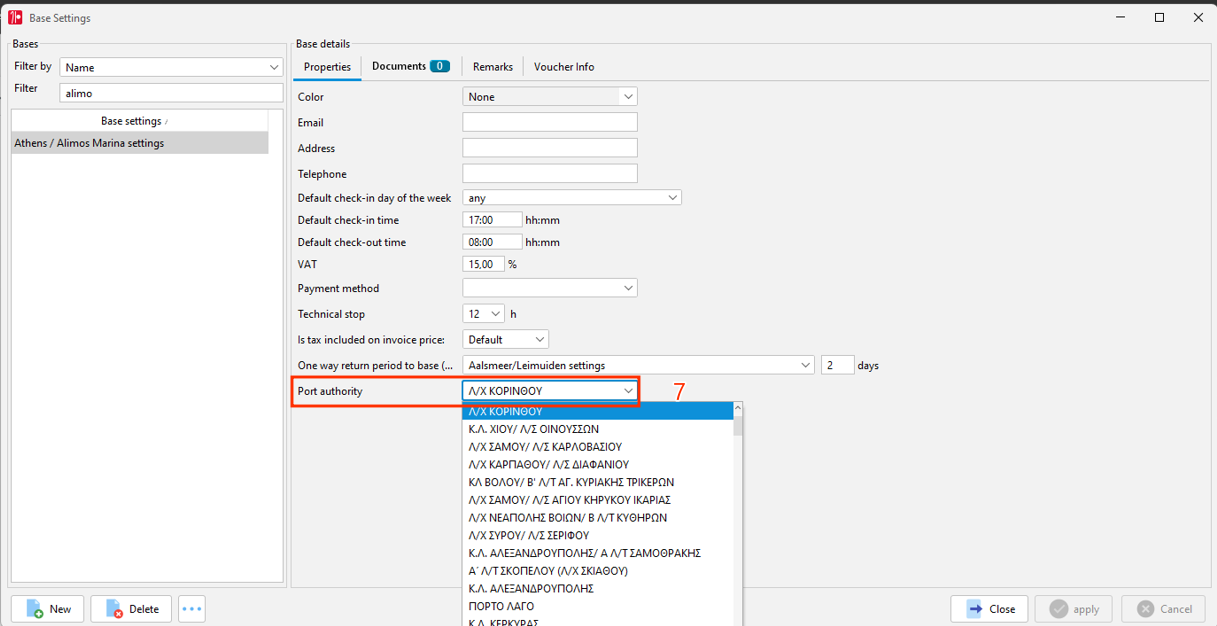Open the Filter by Name dropdown
This screenshot has width=1217, height=626.
click(172, 67)
